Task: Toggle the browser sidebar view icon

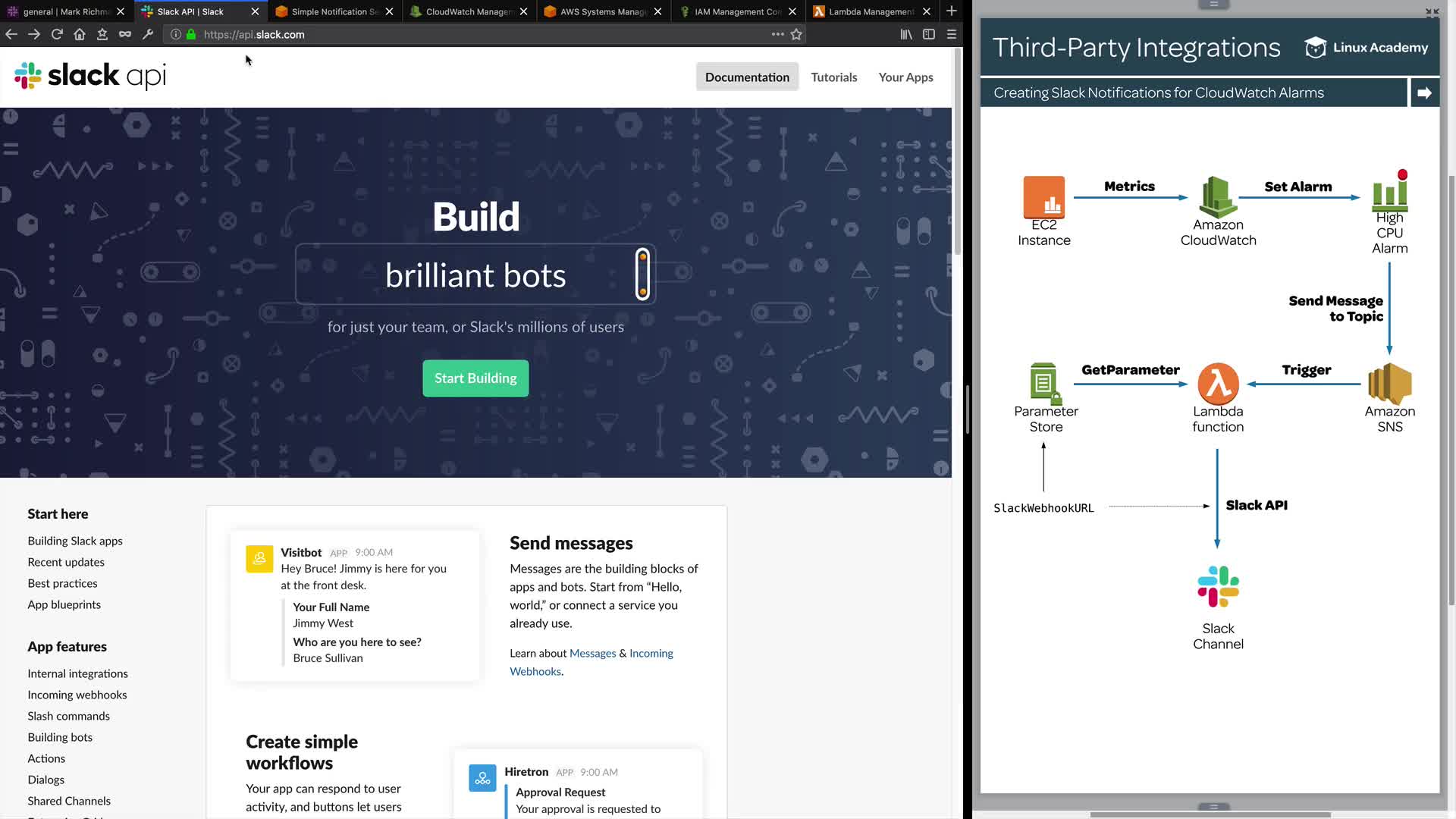Action: (929, 34)
